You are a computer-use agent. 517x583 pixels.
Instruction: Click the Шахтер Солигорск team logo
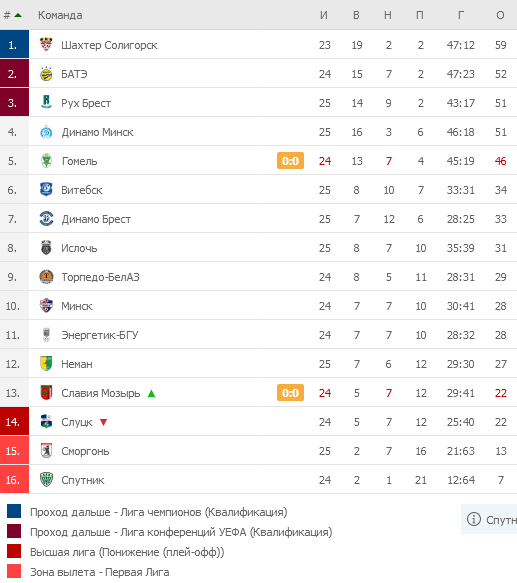click(46, 45)
